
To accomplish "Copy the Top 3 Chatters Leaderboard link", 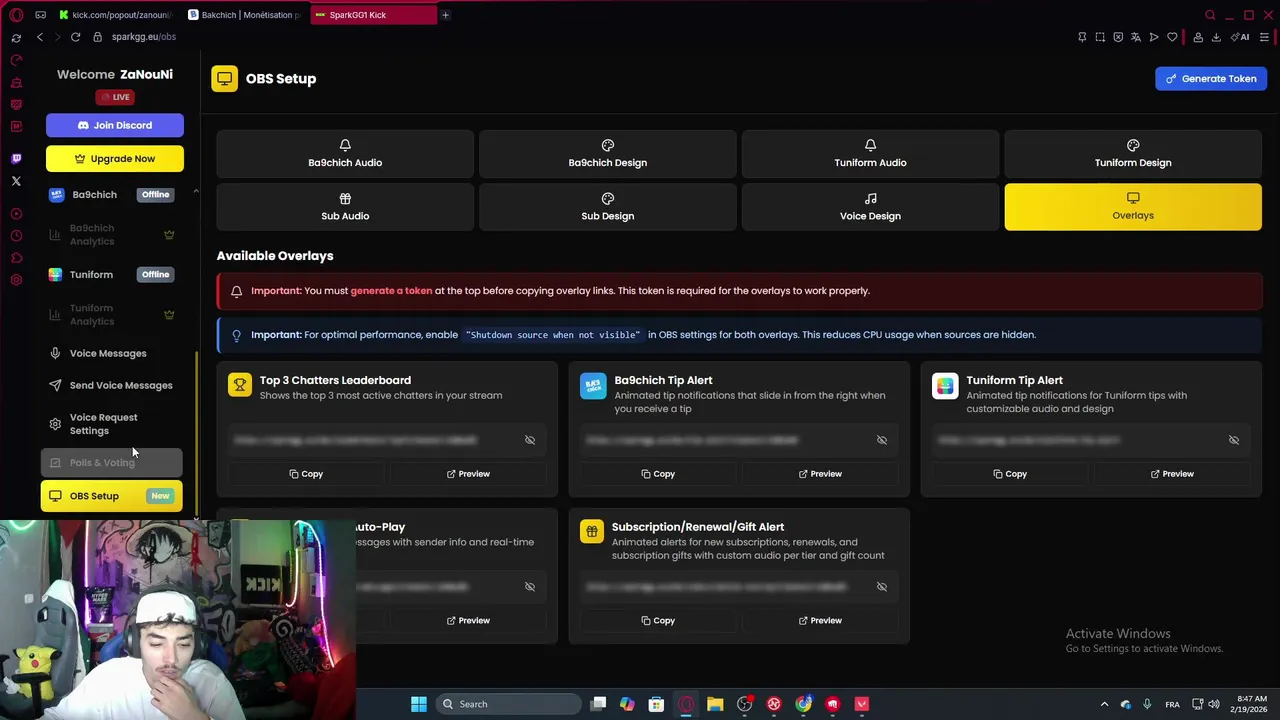I will [306, 474].
